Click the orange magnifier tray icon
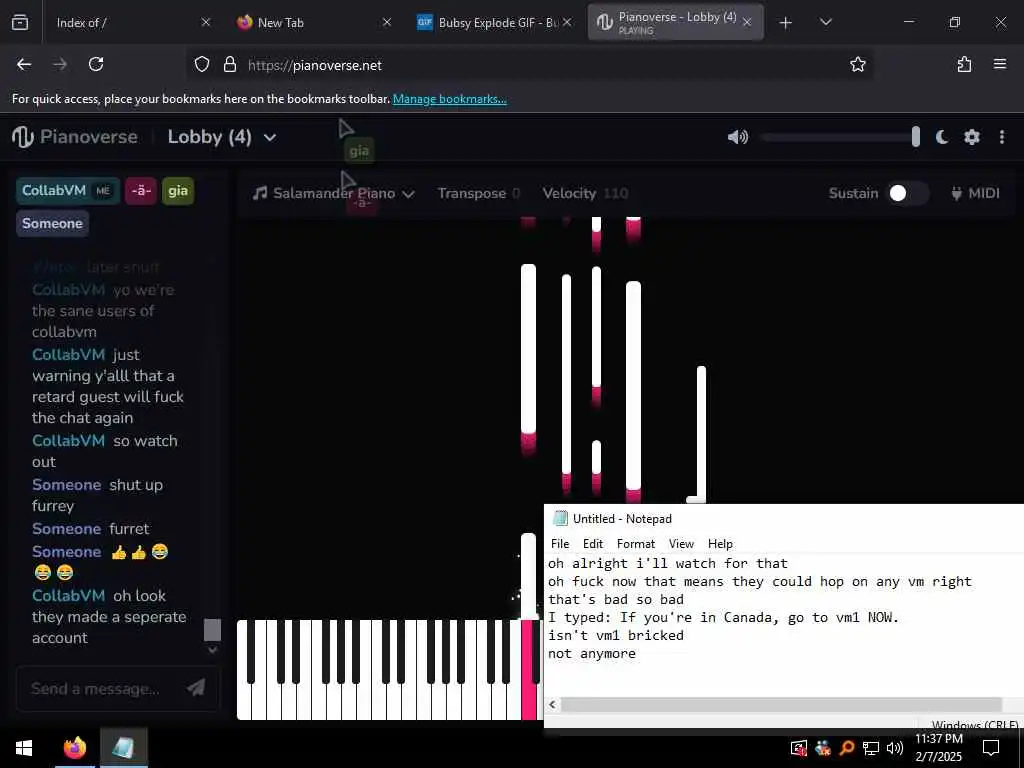 847,748
